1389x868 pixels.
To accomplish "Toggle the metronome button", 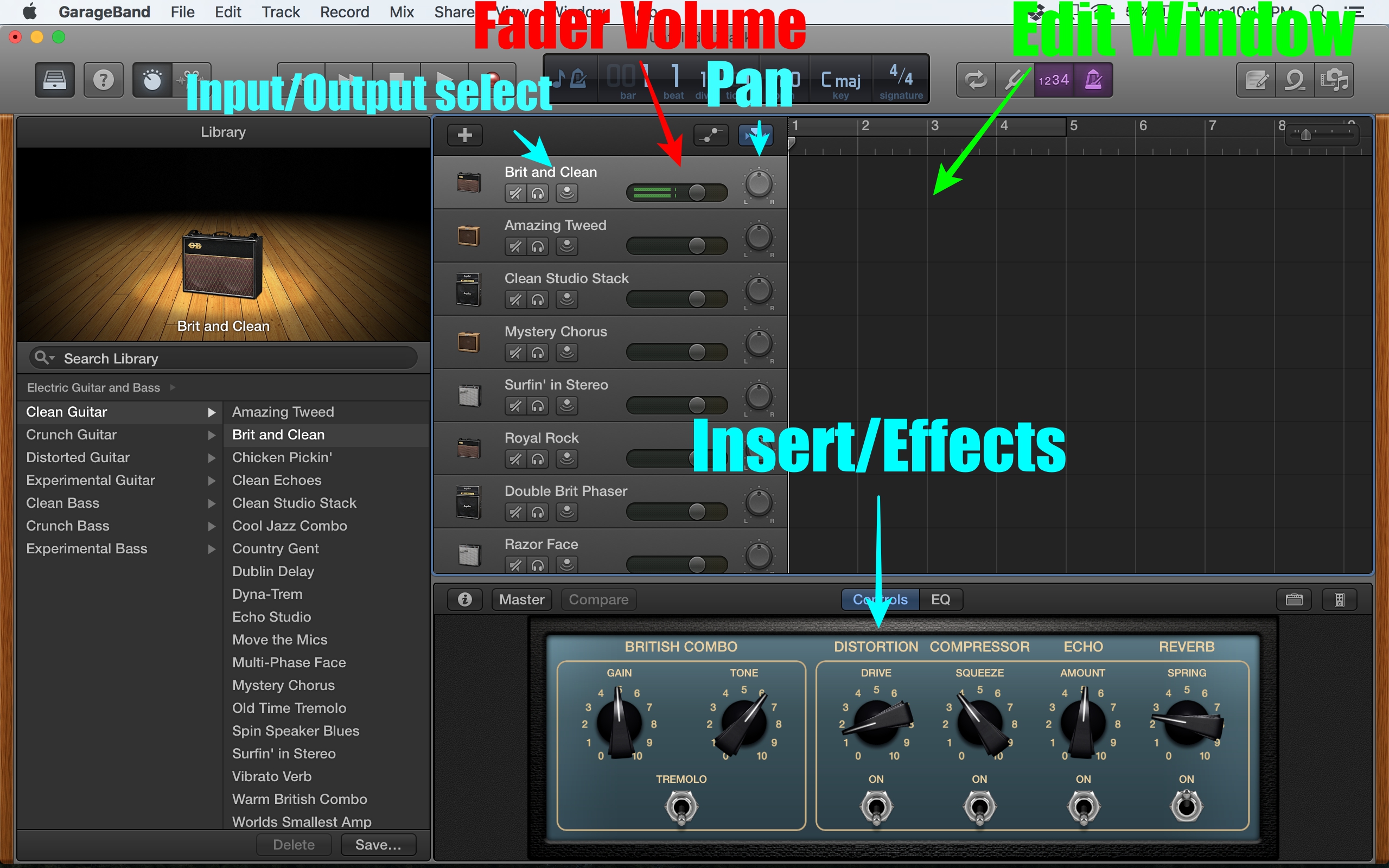I will [1093, 80].
